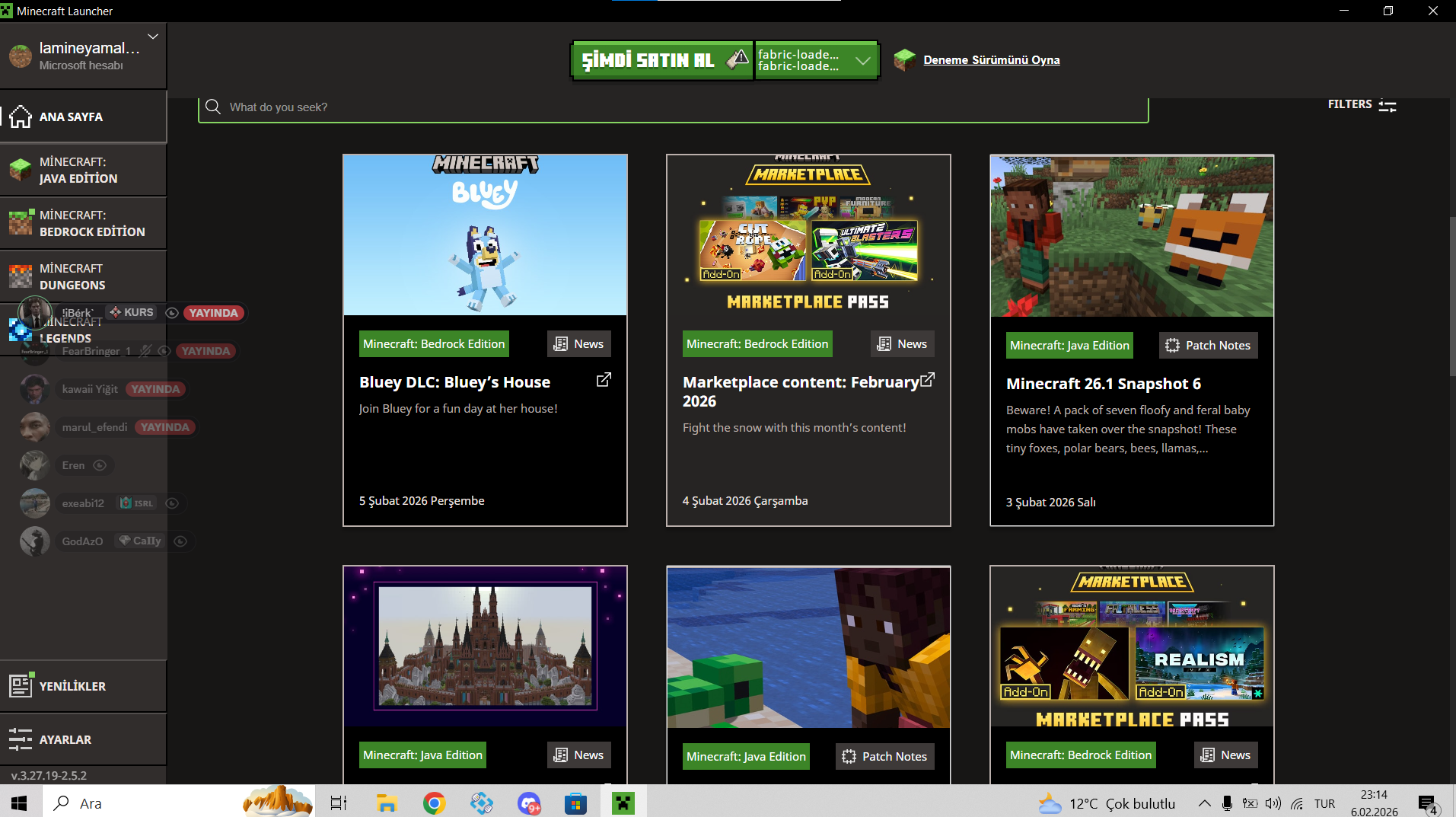Open Wi-Fi network settings in system tray
1456x817 pixels.
click(1297, 803)
